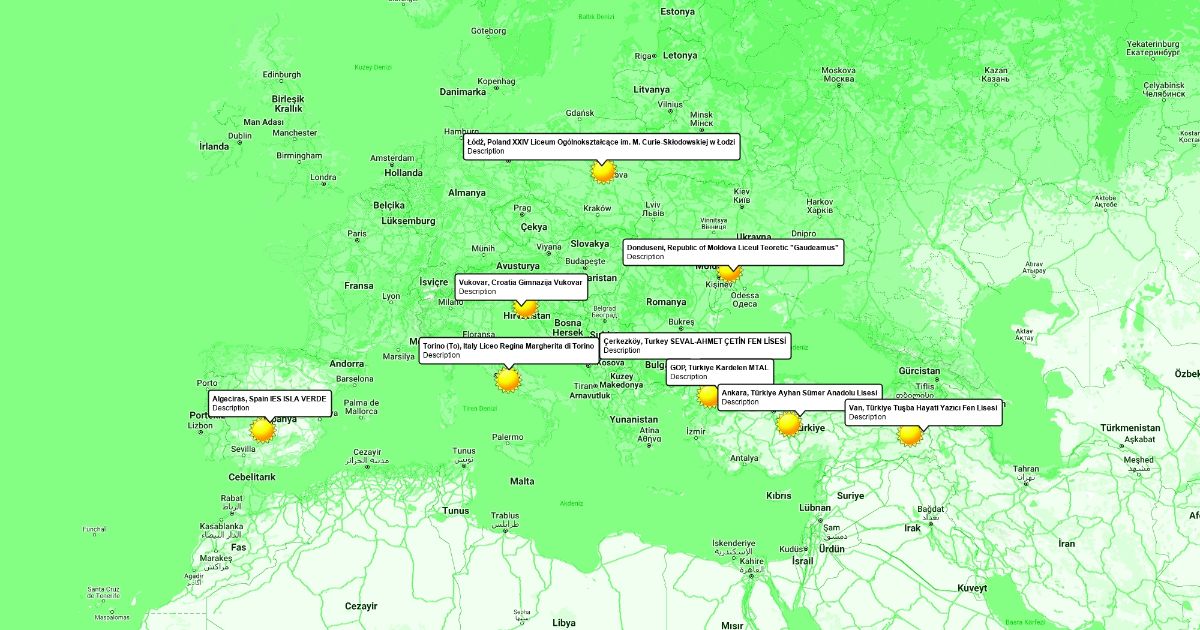
Task: Click the Bağdat city label on map
Action: [930, 509]
